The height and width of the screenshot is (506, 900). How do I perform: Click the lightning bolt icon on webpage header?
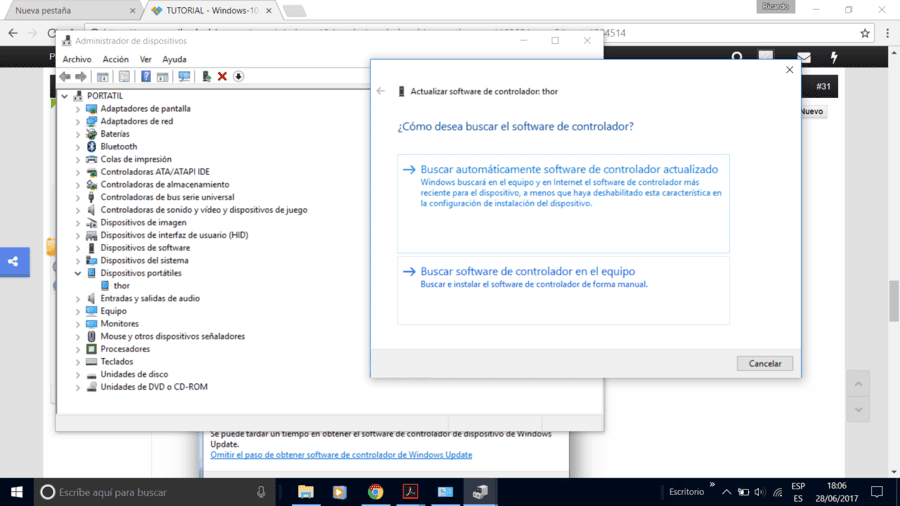tap(834, 57)
